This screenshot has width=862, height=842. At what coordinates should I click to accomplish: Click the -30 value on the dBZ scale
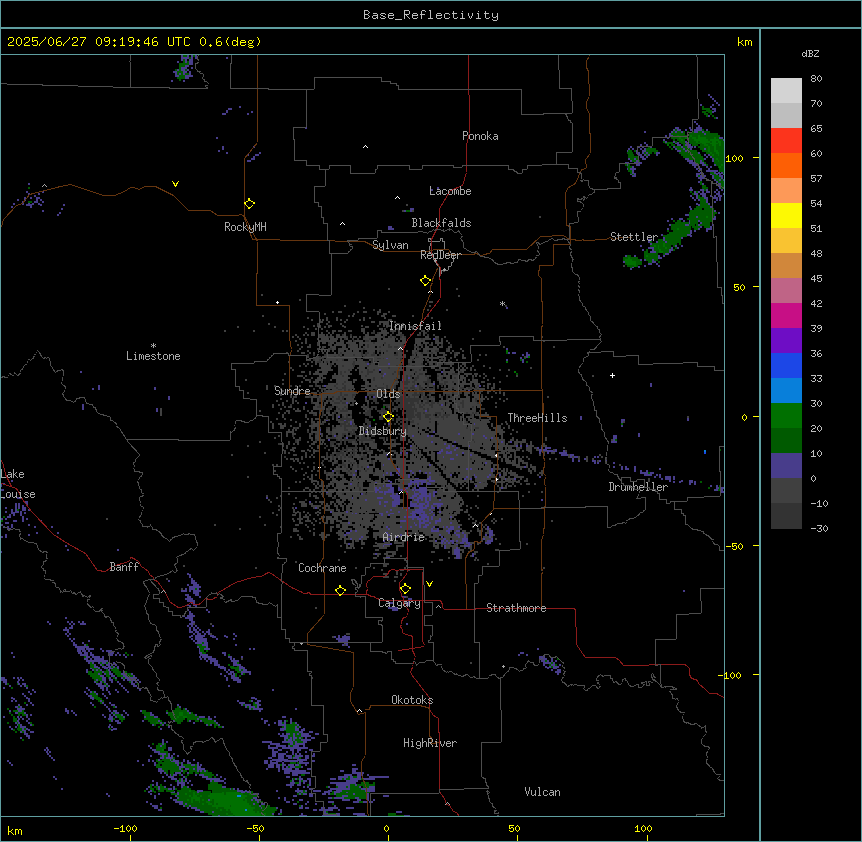[x=819, y=529]
